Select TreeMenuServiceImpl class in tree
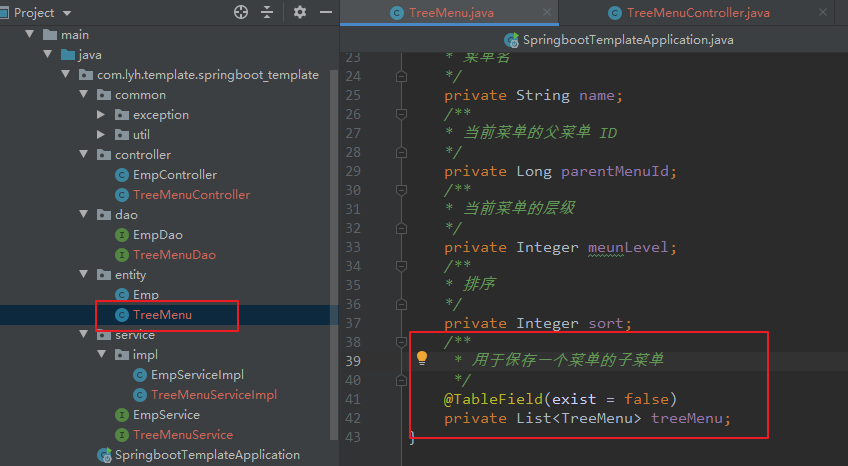The height and width of the screenshot is (466, 848). click(214, 395)
